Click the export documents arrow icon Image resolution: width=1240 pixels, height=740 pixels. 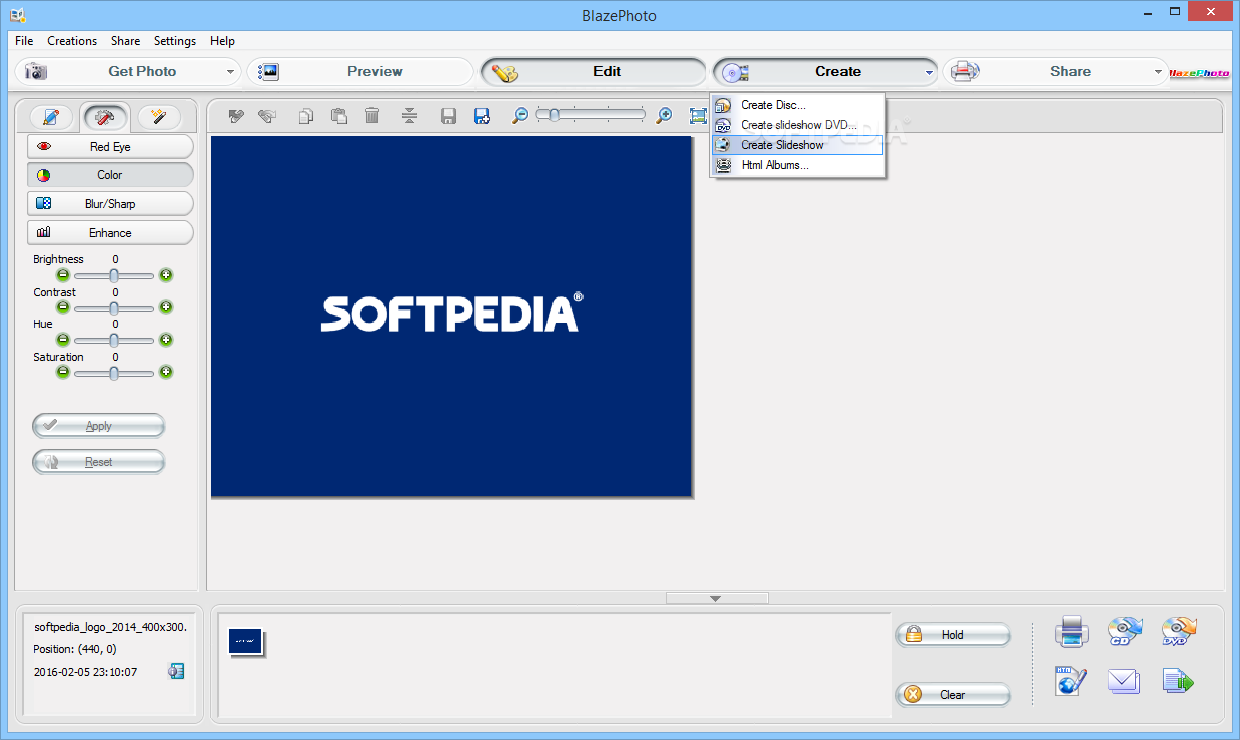coord(1179,682)
